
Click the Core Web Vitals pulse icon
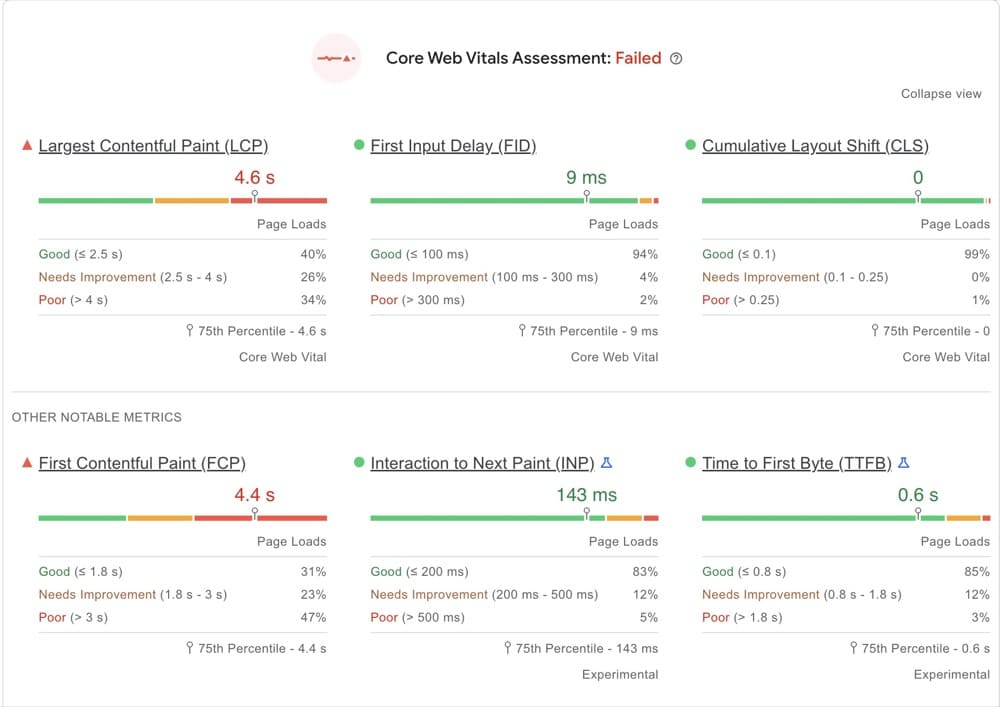pos(336,58)
